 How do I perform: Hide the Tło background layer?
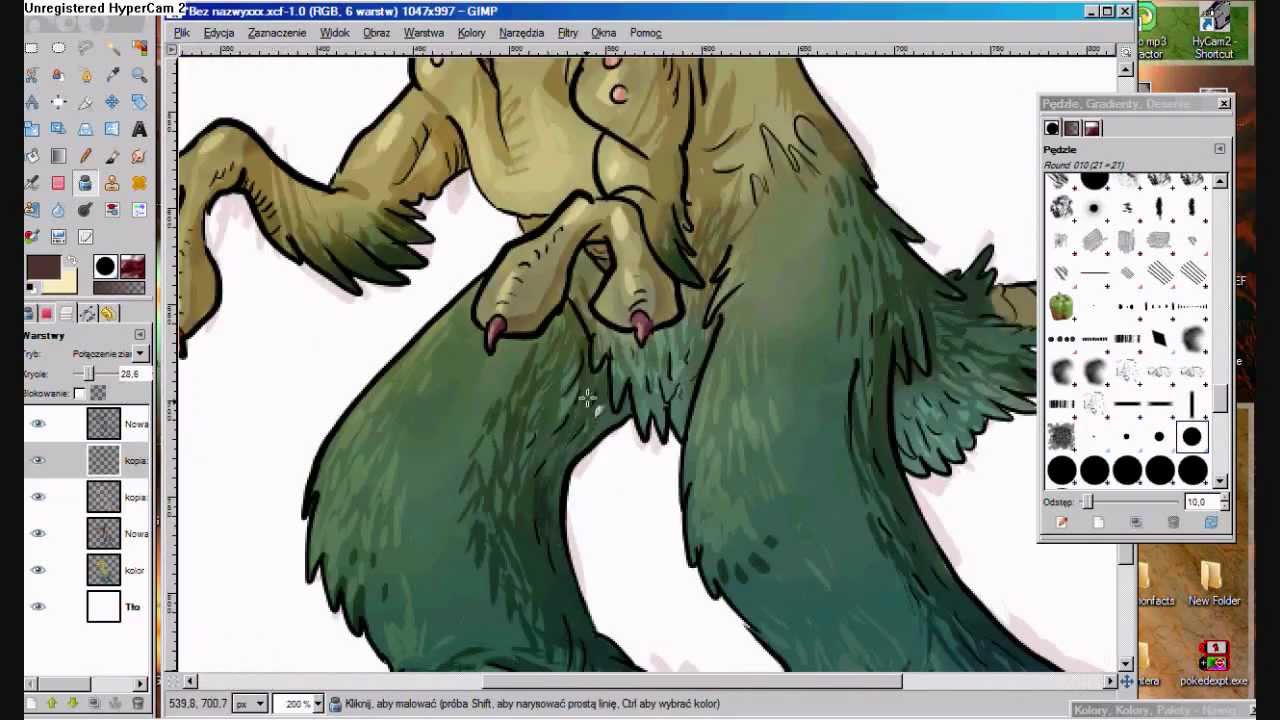38,606
